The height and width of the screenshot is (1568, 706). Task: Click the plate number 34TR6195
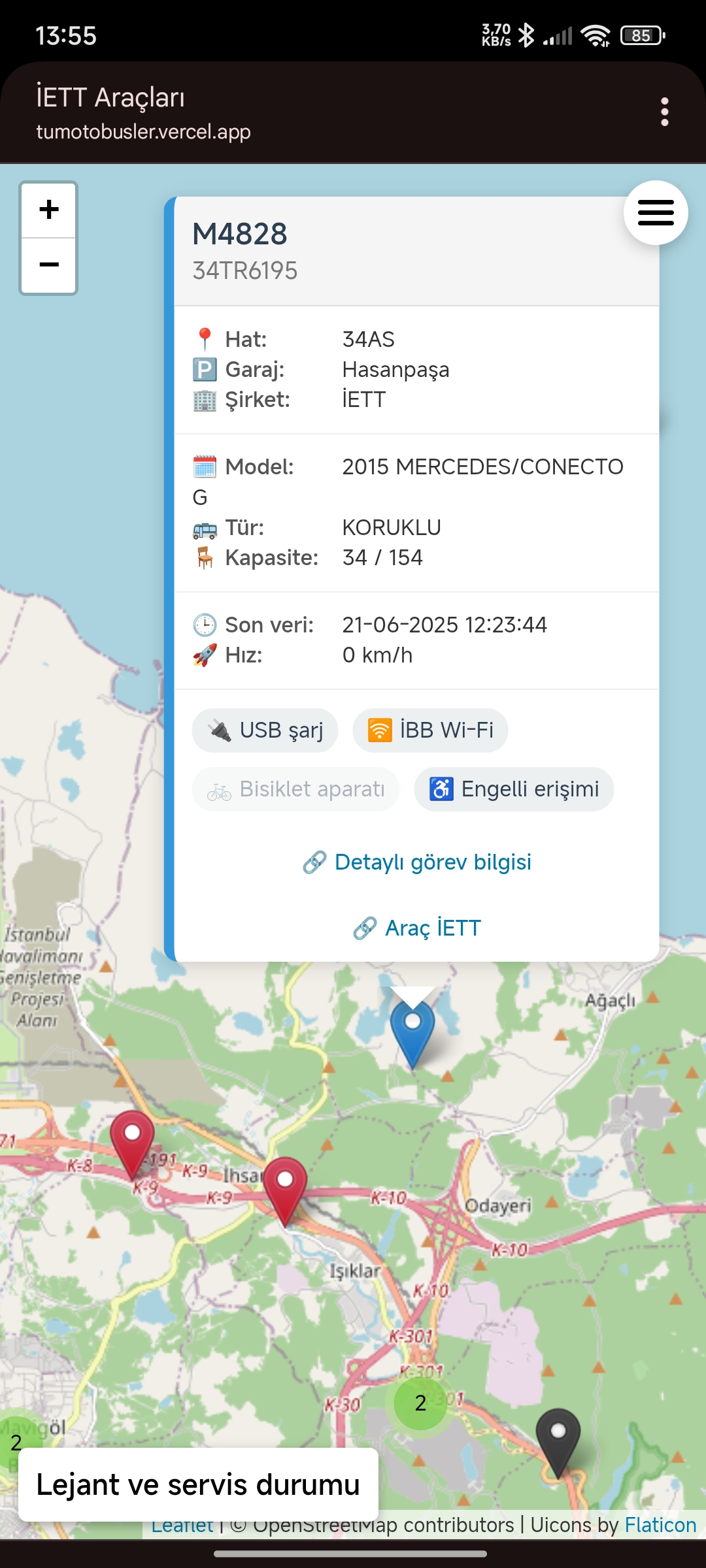point(245,270)
